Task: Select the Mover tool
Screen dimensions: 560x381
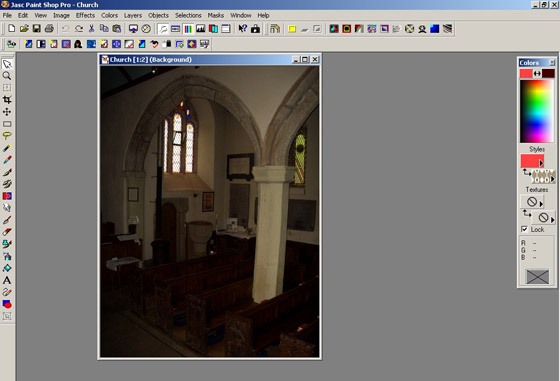Action: pos(7,112)
